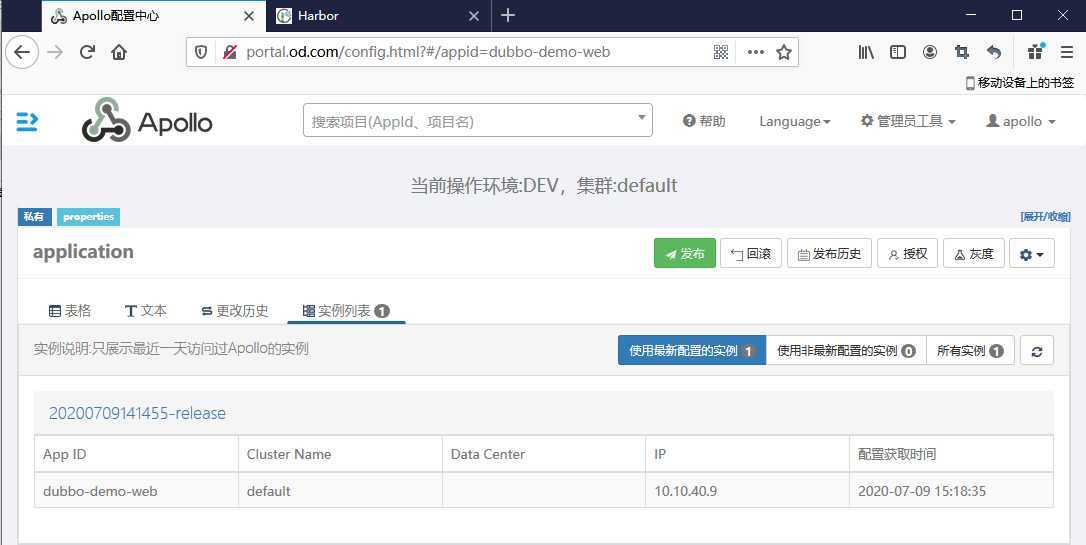Click the browser back arrow button
The width and height of the screenshot is (1086, 545).
click(x=22, y=52)
